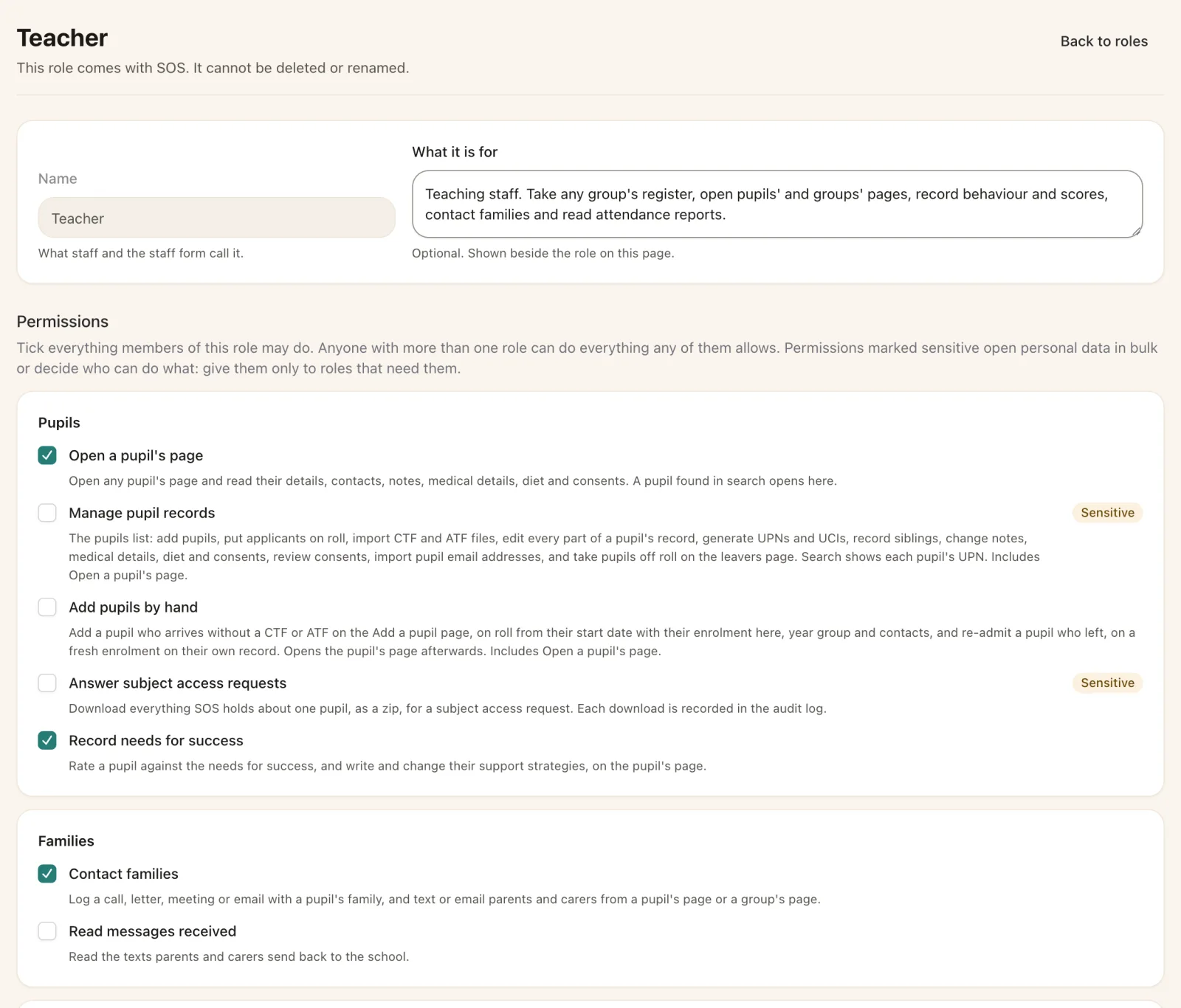Screen dimensions: 1181x1008
Task: Tick Answer subject access requests checkbox
Action: pos(47,683)
